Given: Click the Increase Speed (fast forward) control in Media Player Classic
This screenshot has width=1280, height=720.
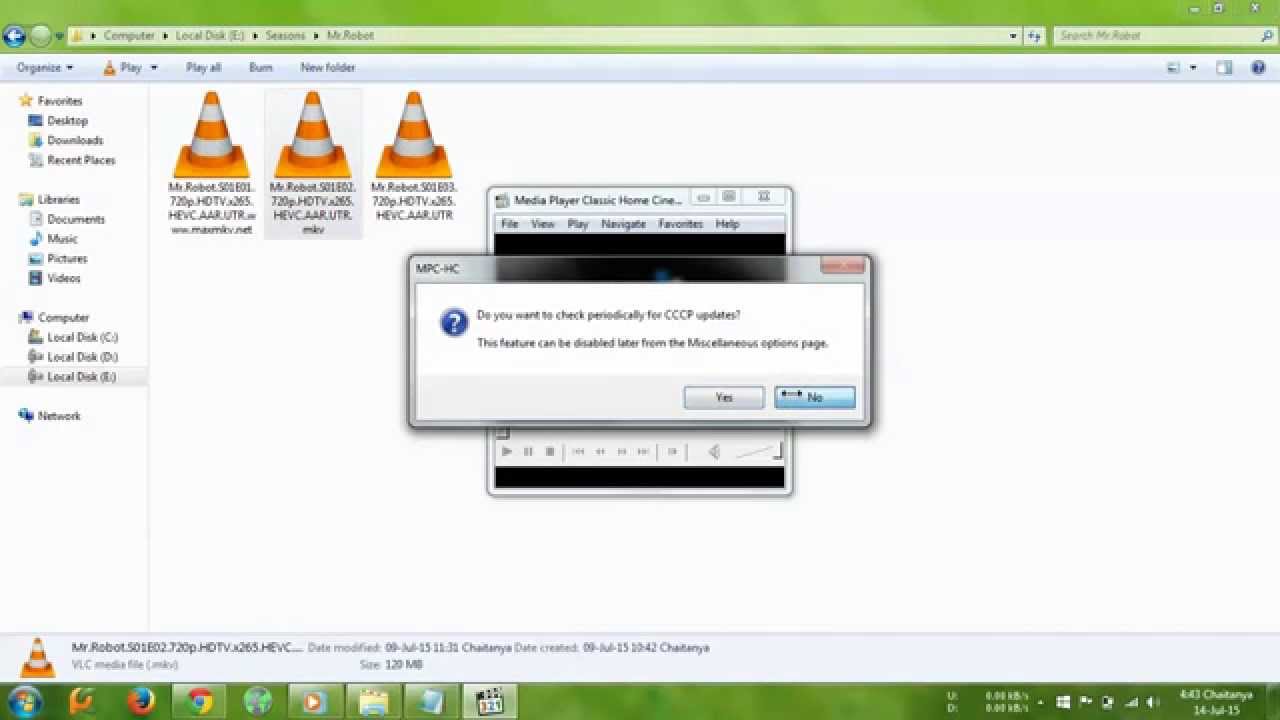Looking at the screenshot, I should (x=622, y=452).
